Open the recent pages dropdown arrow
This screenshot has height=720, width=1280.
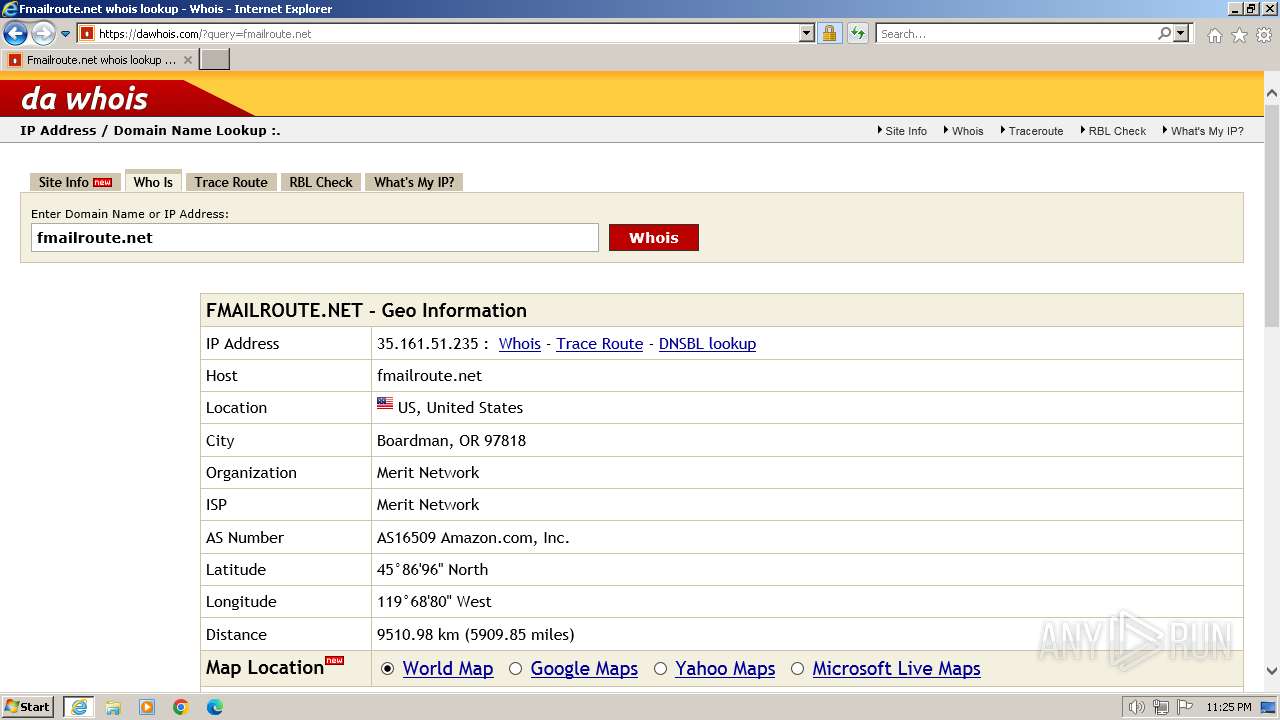[x=66, y=34]
